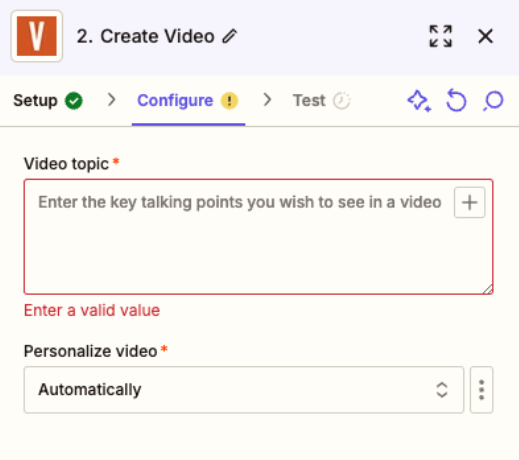Switch to the Setup tab
Viewport: 519px width, 460px height.
tap(48, 101)
